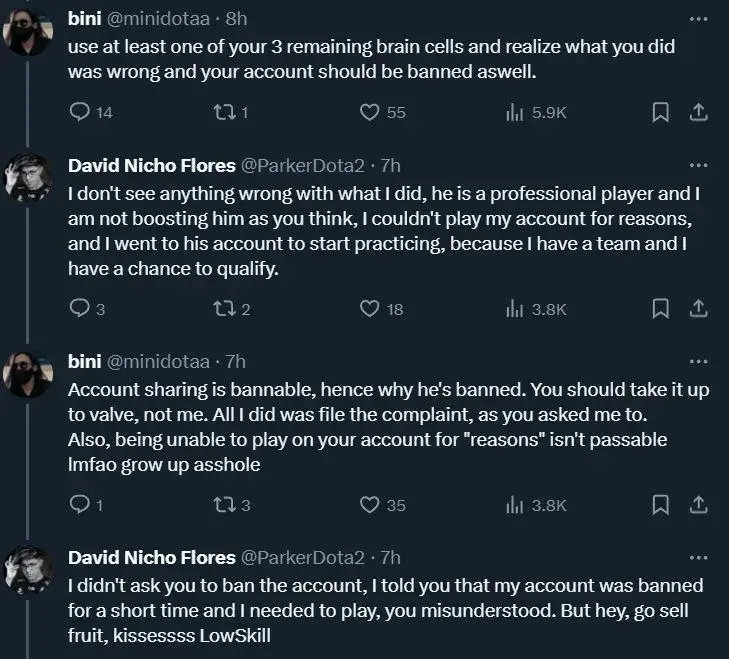The width and height of the screenshot is (729, 659).
Task: Share bini's second tweet about account sharing
Action: point(700,504)
